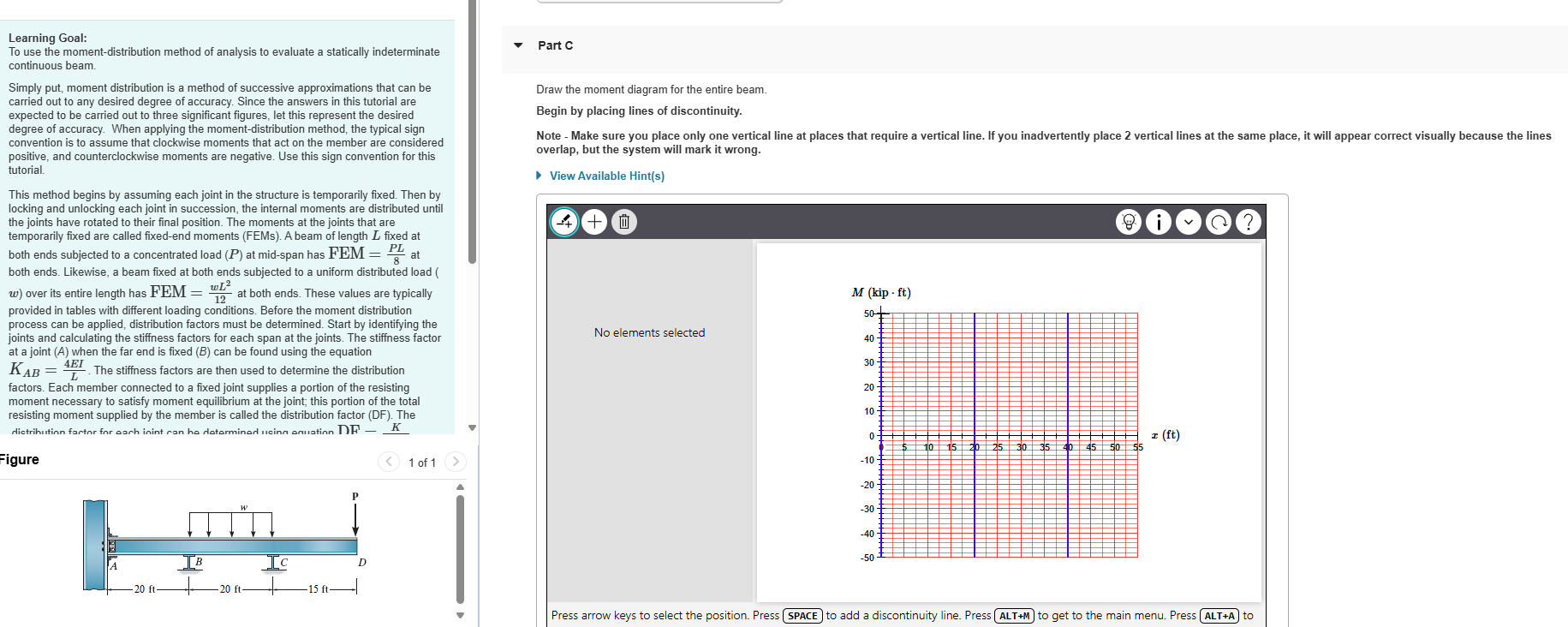Click the y-axis value -50 label
Image resolution: width=1568 pixels, height=627 pixels.
867,558
